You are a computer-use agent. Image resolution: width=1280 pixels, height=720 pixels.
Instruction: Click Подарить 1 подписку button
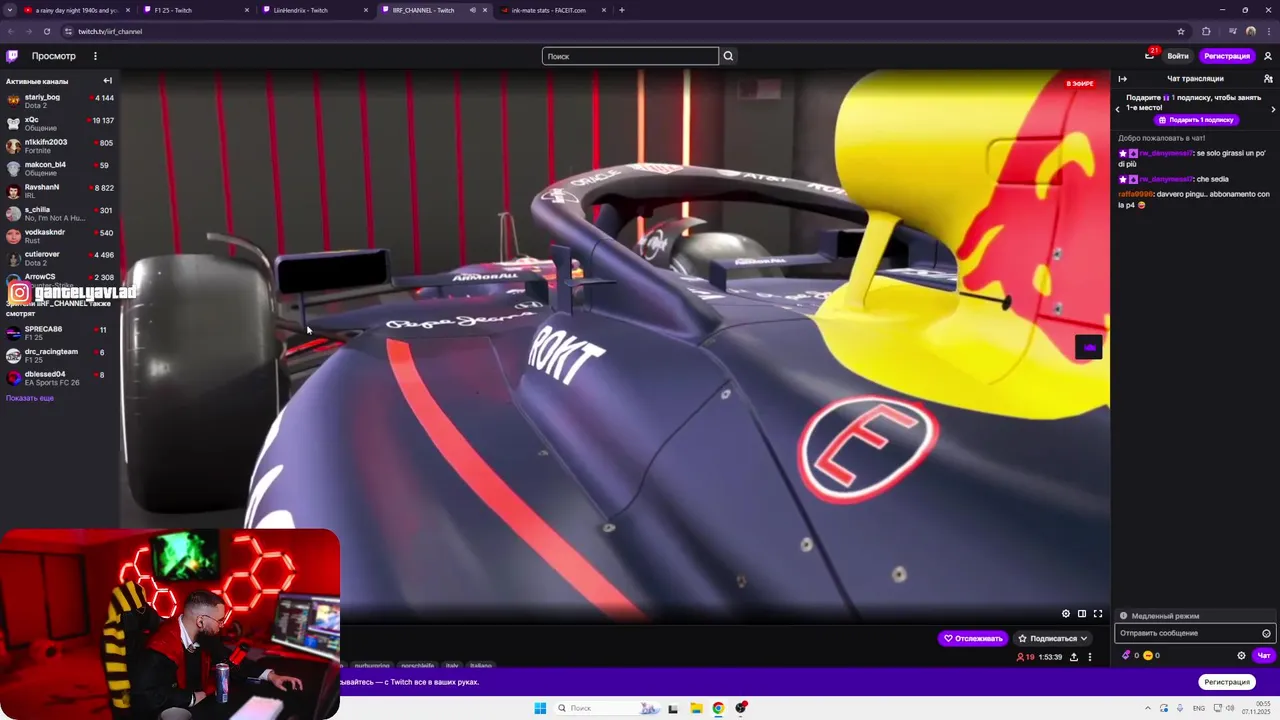(1196, 120)
